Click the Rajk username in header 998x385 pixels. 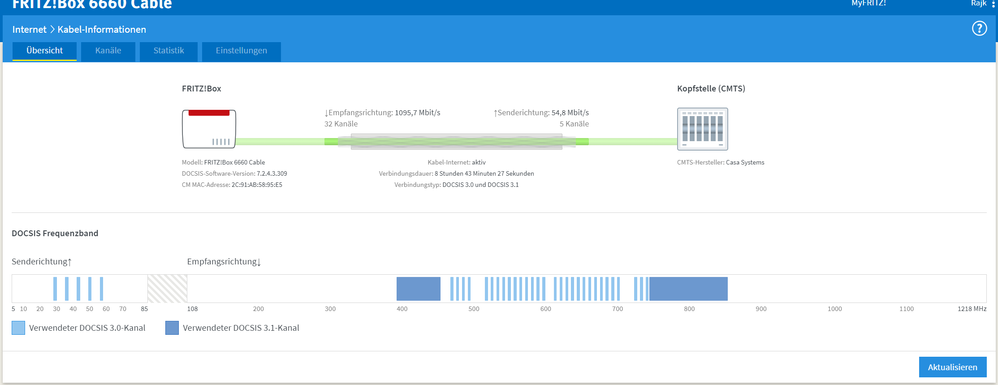tap(978, 3)
